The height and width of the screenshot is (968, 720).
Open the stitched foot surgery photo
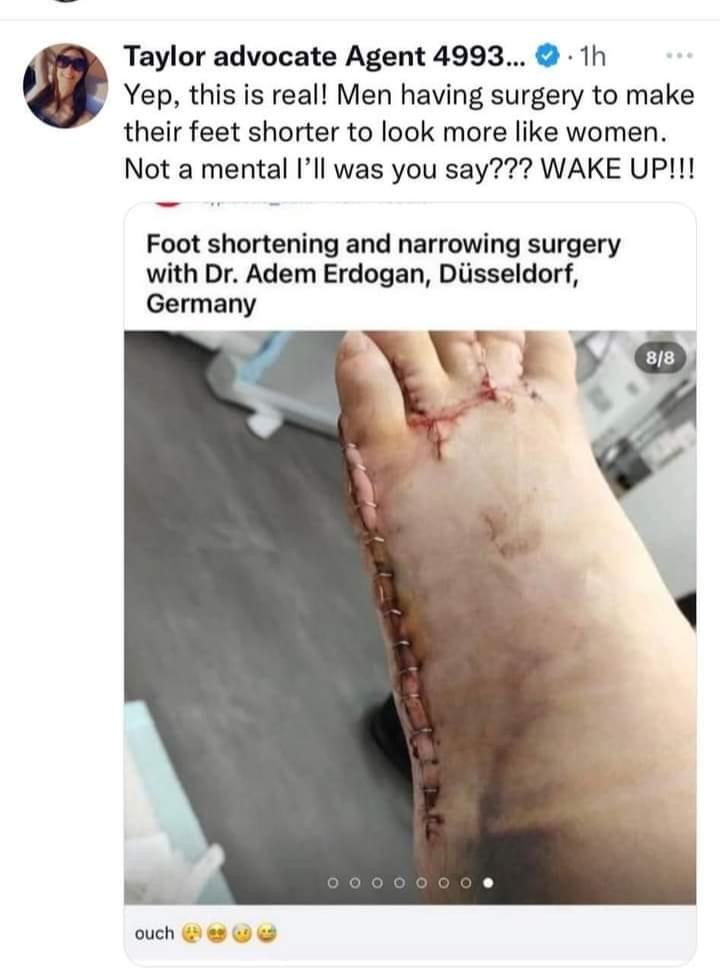pyautogui.click(x=410, y=617)
